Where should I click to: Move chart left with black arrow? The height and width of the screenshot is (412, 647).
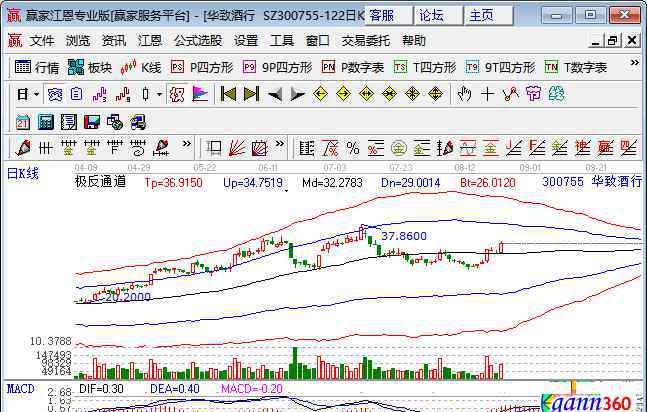[x=274, y=95]
